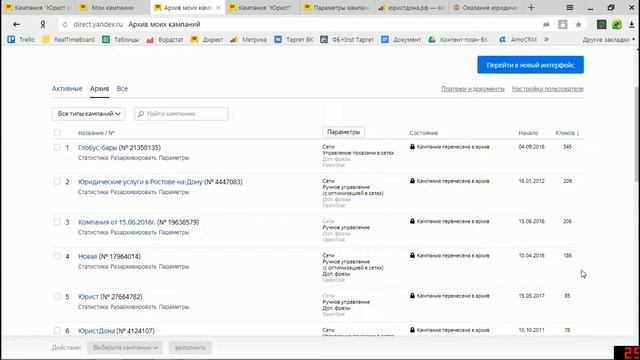
Task: Go back with the browser back arrow
Action: click(16, 24)
